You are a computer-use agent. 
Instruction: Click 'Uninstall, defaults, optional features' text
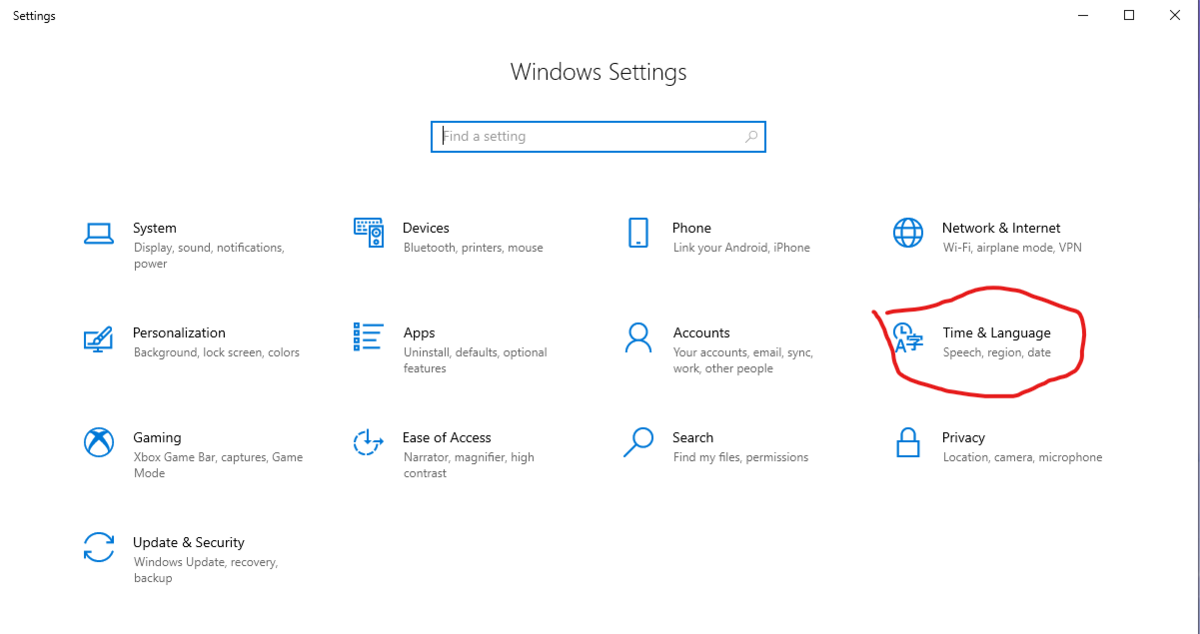[475, 361]
